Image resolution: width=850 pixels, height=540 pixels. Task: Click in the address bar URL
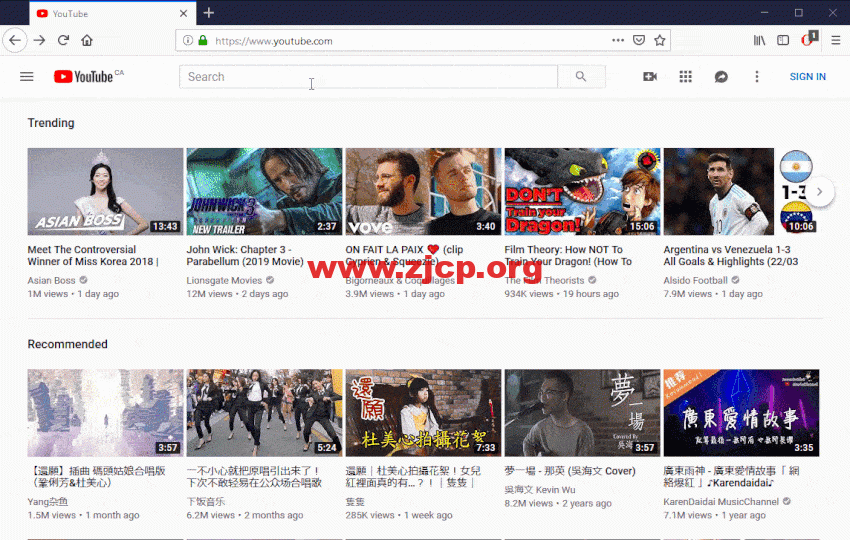[274, 41]
